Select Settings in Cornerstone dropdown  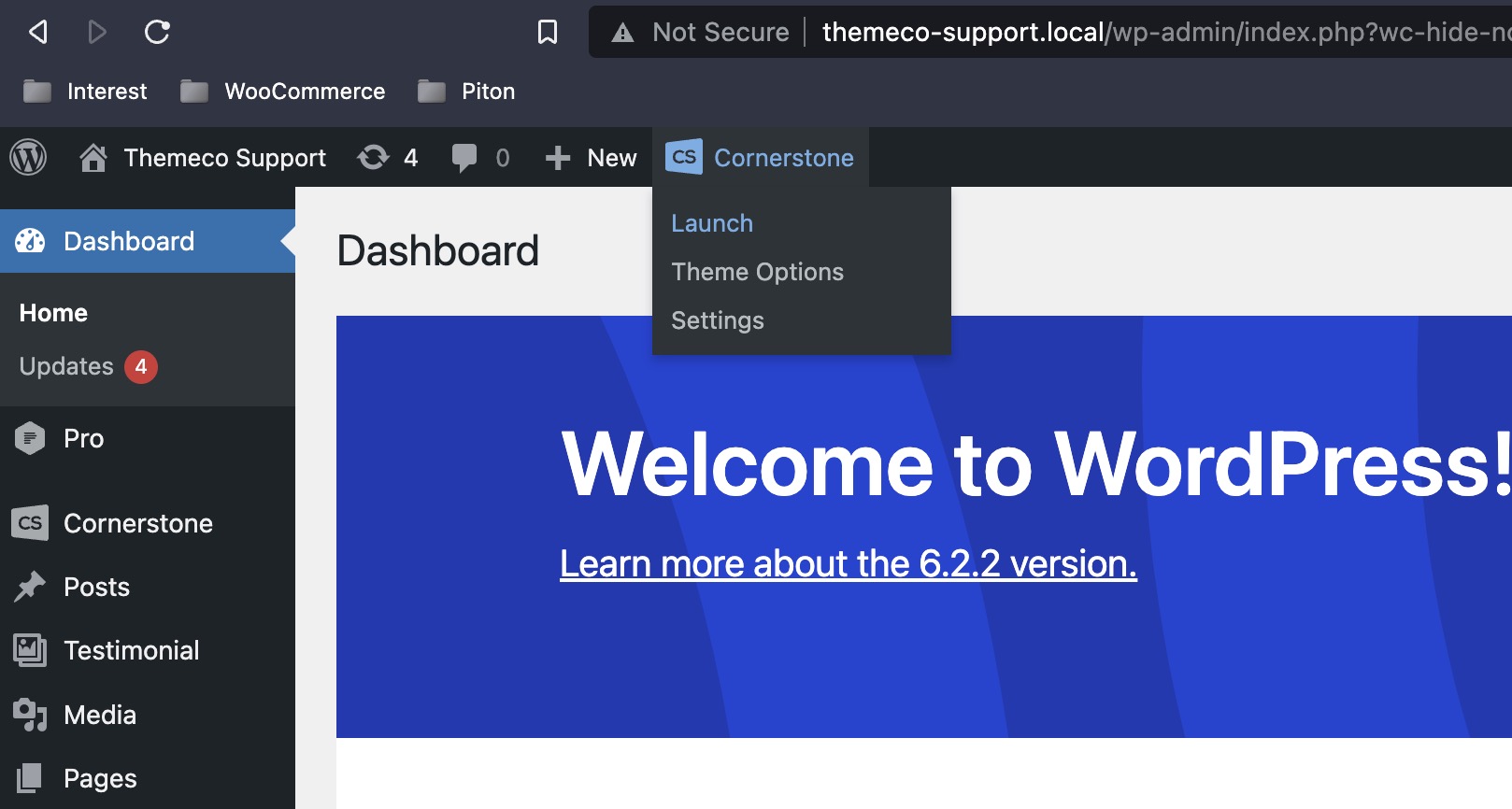coord(718,320)
